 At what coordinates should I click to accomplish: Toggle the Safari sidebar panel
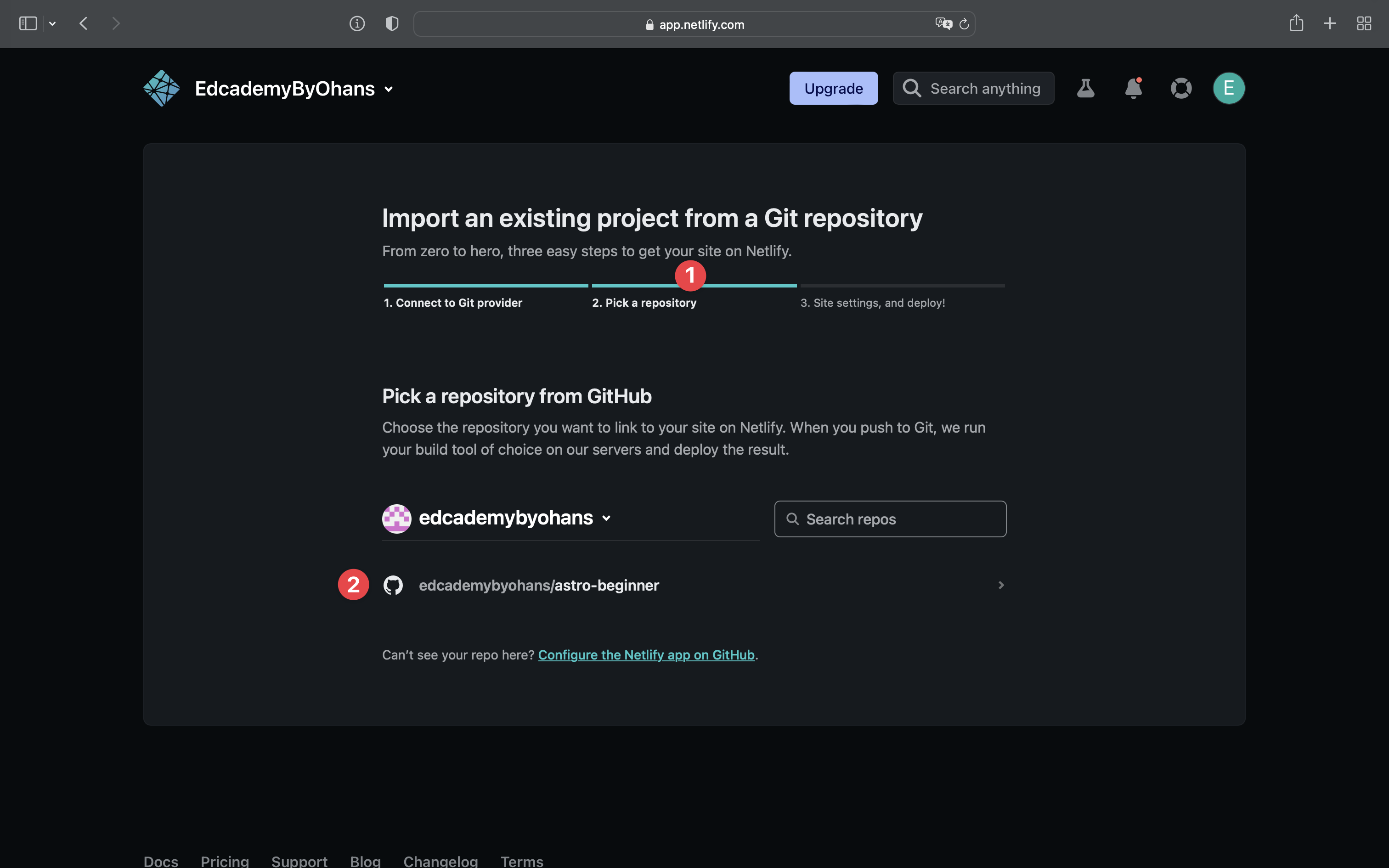pos(27,23)
